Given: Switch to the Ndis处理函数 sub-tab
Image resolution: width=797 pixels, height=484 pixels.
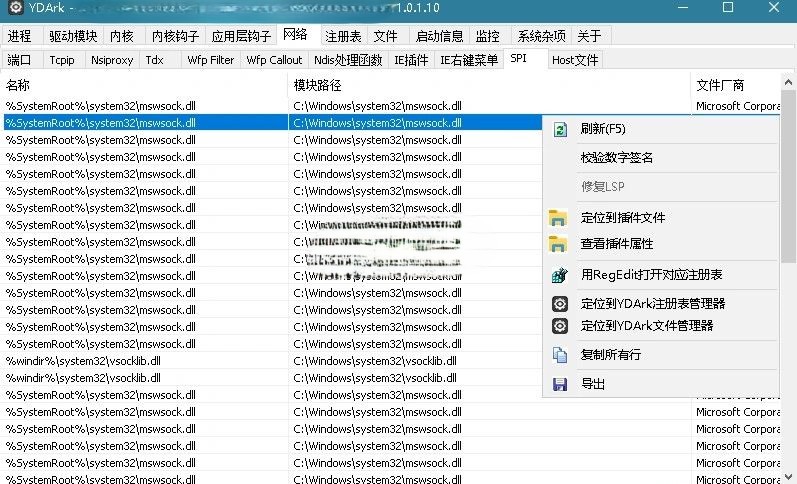Looking at the screenshot, I should pos(348,60).
